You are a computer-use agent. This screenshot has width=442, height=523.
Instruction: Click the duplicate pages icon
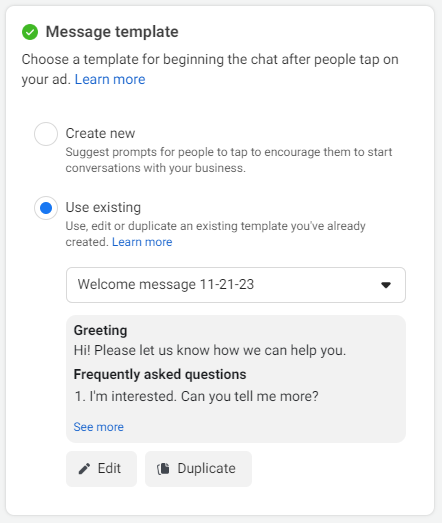click(163, 469)
